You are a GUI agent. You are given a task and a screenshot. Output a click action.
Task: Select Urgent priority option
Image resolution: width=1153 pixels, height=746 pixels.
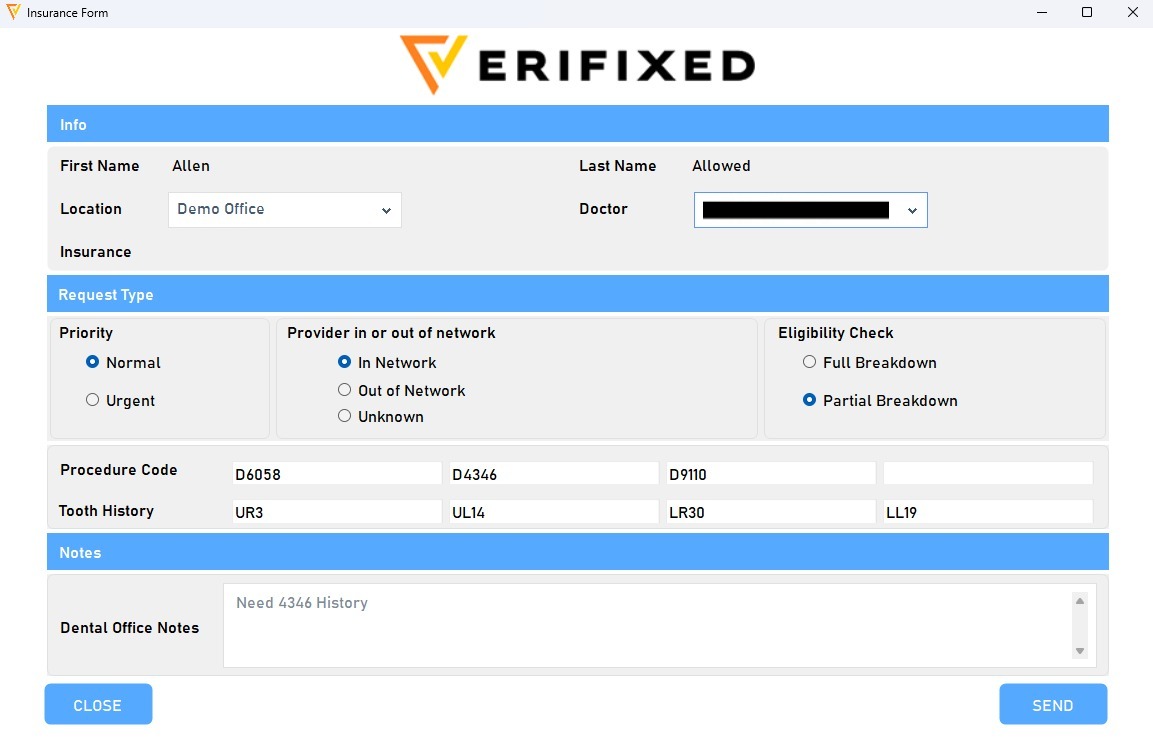tap(93, 400)
